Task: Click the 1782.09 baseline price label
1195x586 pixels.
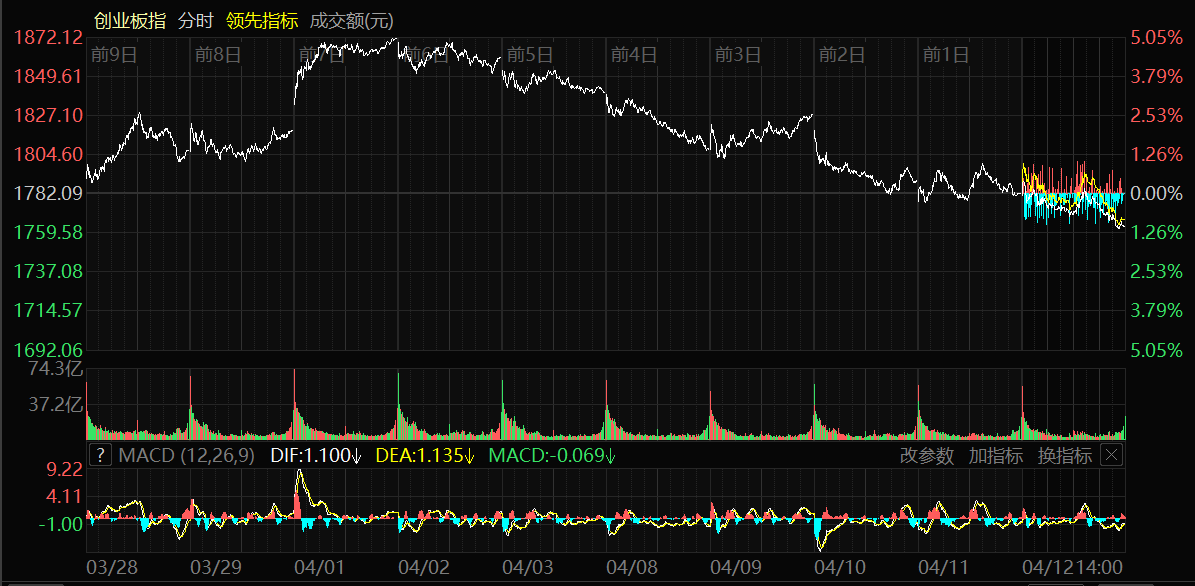Action: (x=48, y=193)
